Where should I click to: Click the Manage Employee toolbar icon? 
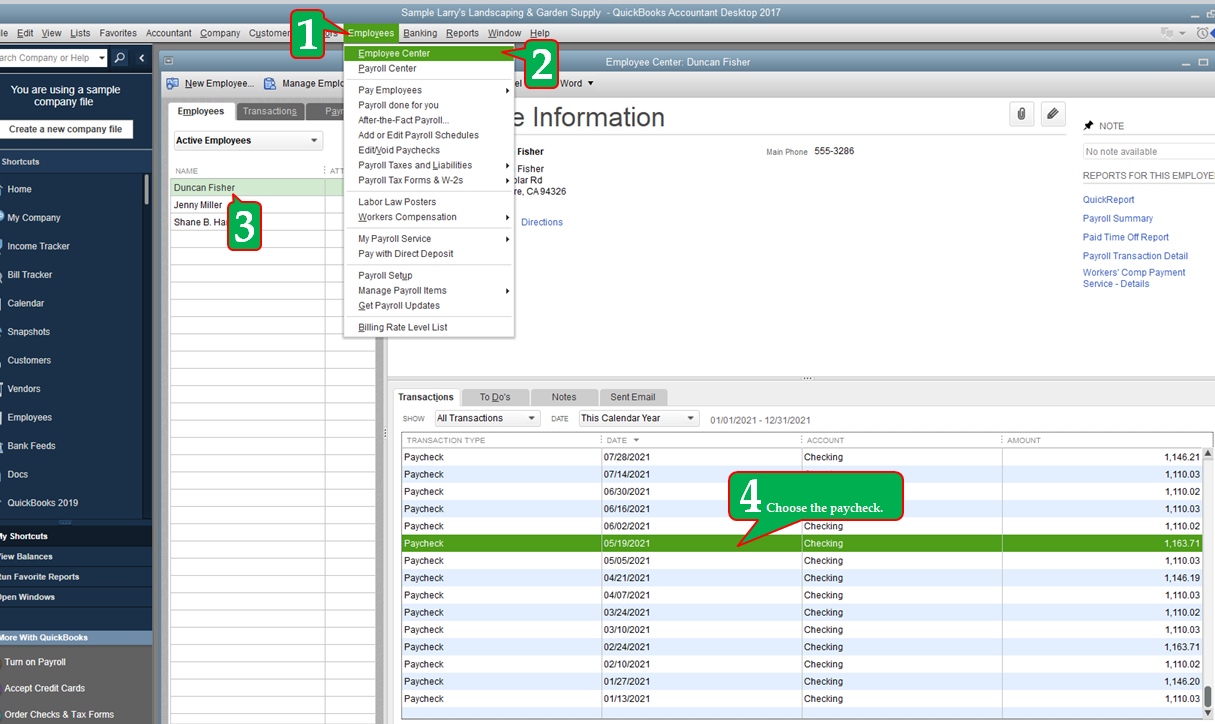click(271, 84)
